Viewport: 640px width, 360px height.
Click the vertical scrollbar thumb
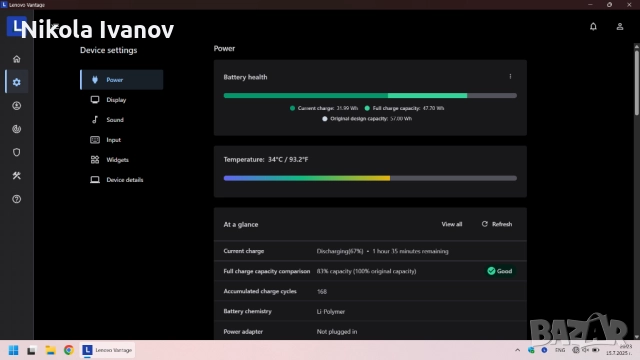coord(636,82)
